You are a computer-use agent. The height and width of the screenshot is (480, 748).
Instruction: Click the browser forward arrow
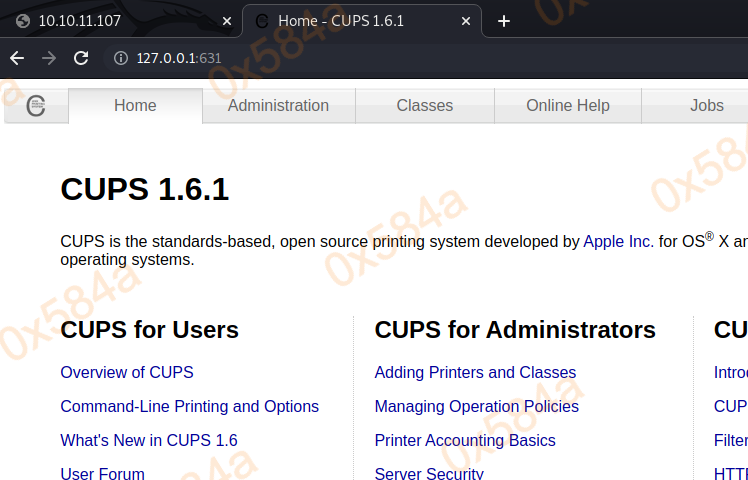tap(49, 58)
